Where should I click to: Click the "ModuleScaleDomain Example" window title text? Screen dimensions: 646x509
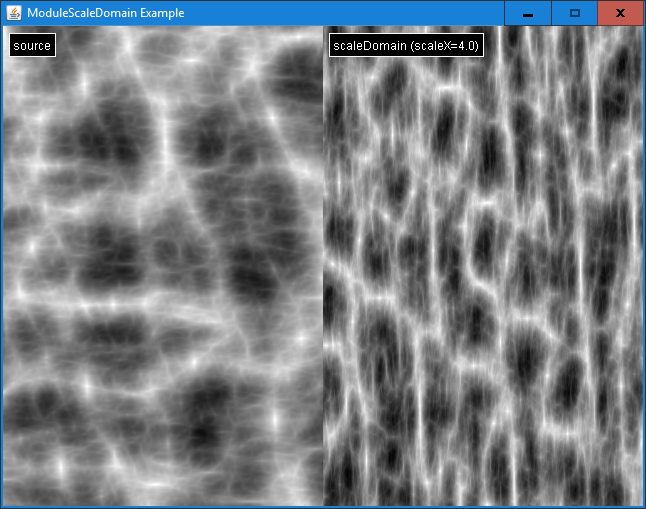pyautogui.click(x=98, y=13)
